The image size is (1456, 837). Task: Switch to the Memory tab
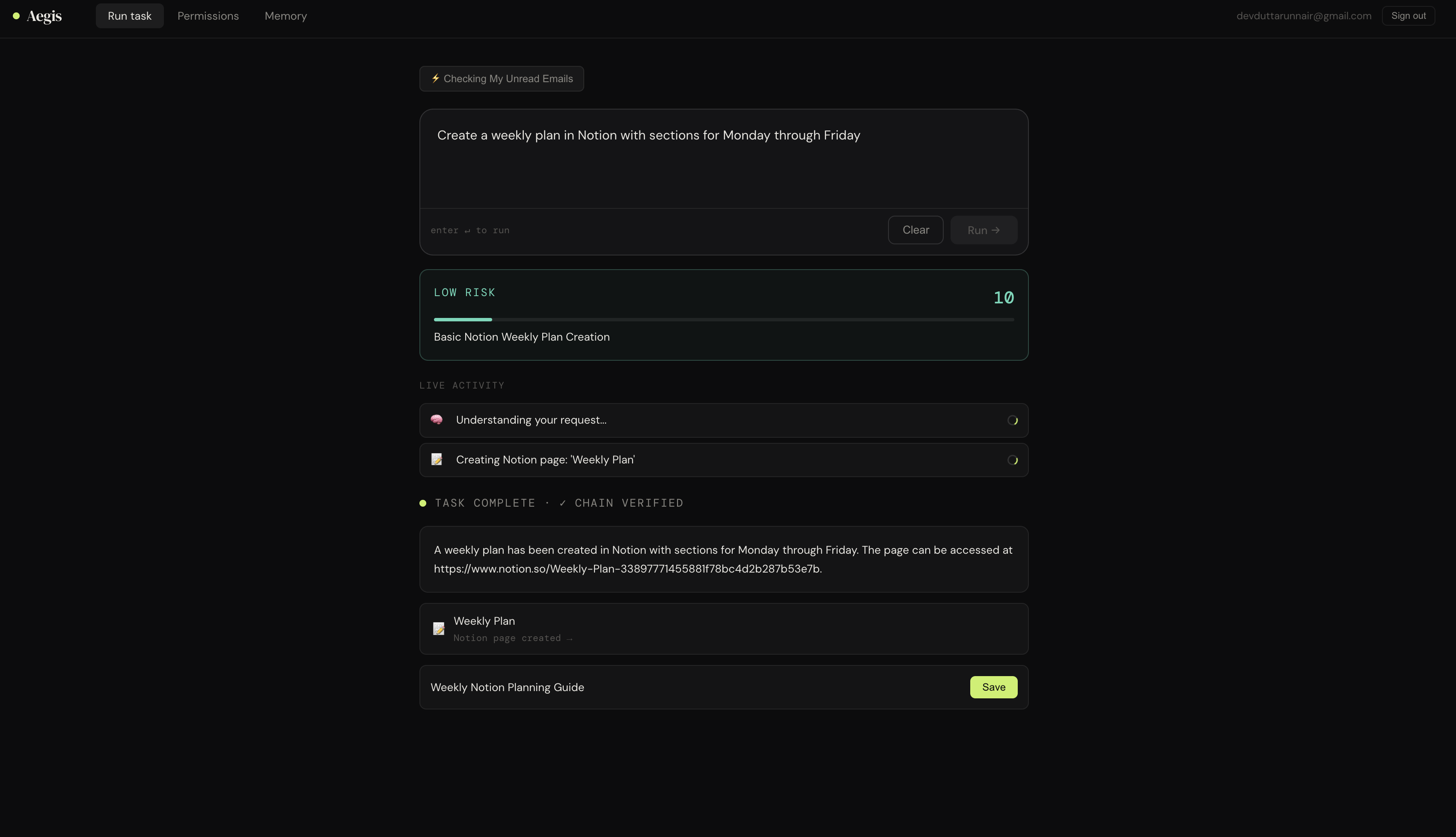pos(286,16)
